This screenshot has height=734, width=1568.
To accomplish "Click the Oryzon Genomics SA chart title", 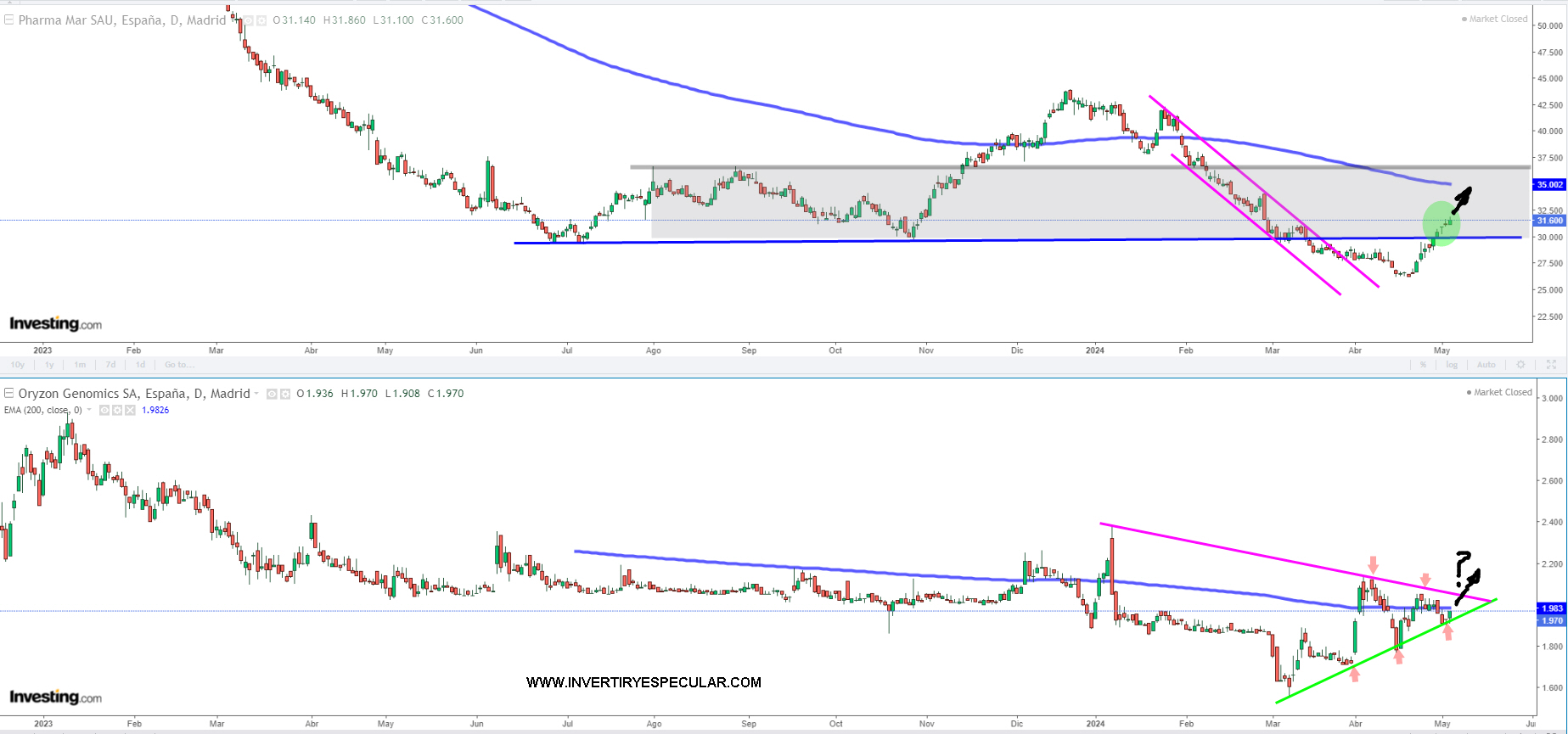I will click(x=134, y=394).
